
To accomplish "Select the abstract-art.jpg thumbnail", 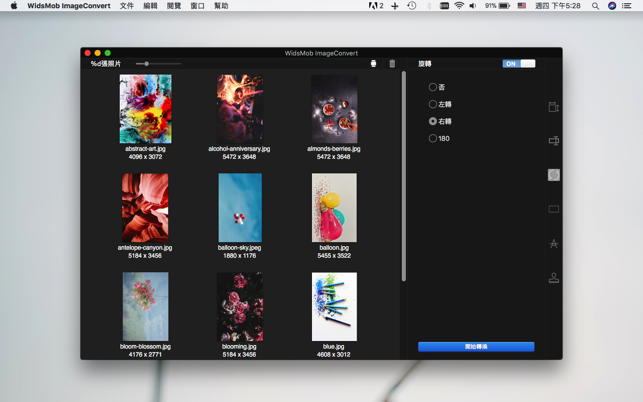I will pyautogui.click(x=146, y=109).
